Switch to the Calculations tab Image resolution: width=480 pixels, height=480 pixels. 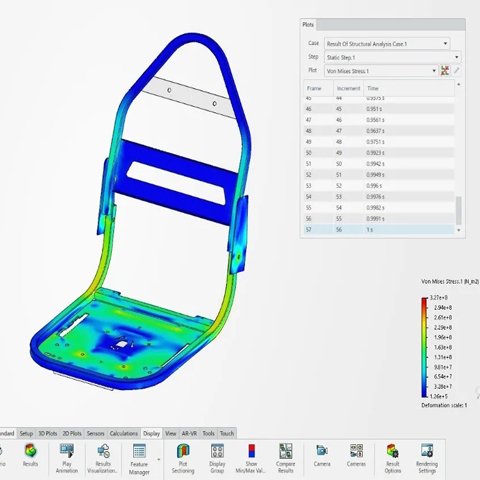pyautogui.click(x=124, y=433)
